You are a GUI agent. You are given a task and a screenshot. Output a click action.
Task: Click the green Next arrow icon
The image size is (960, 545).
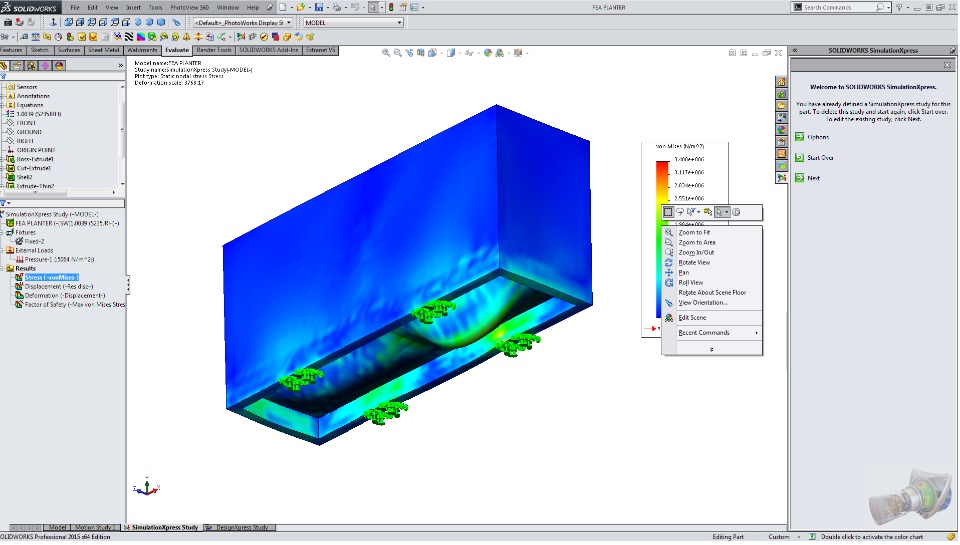[x=800, y=178]
